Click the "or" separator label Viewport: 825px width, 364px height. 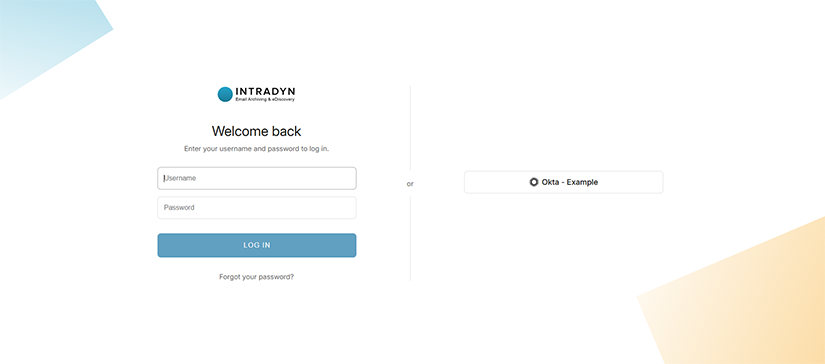click(x=410, y=184)
